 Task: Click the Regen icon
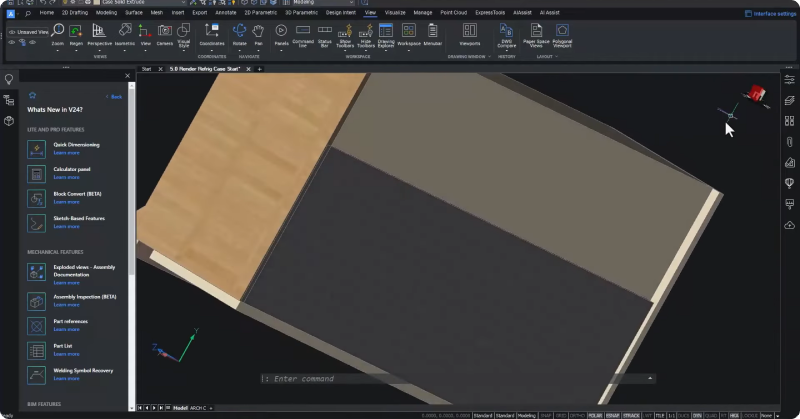tap(76, 35)
